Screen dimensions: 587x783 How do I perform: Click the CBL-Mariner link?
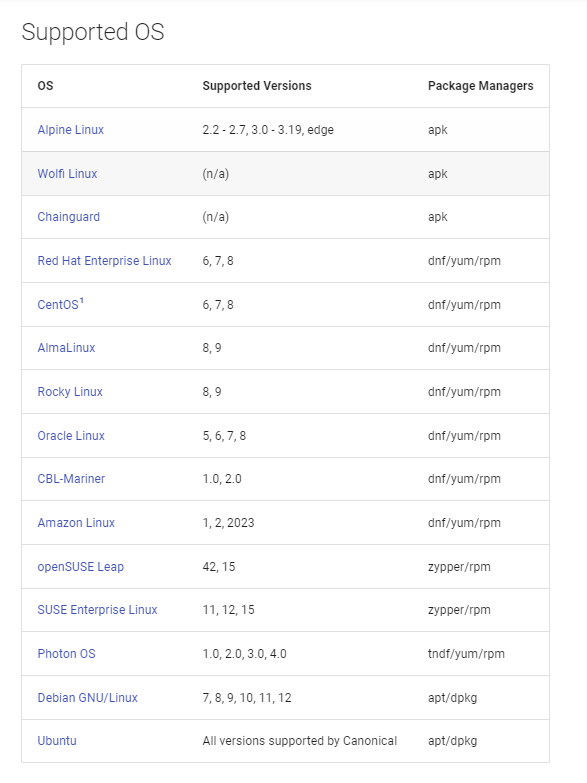[x=71, y=479]
